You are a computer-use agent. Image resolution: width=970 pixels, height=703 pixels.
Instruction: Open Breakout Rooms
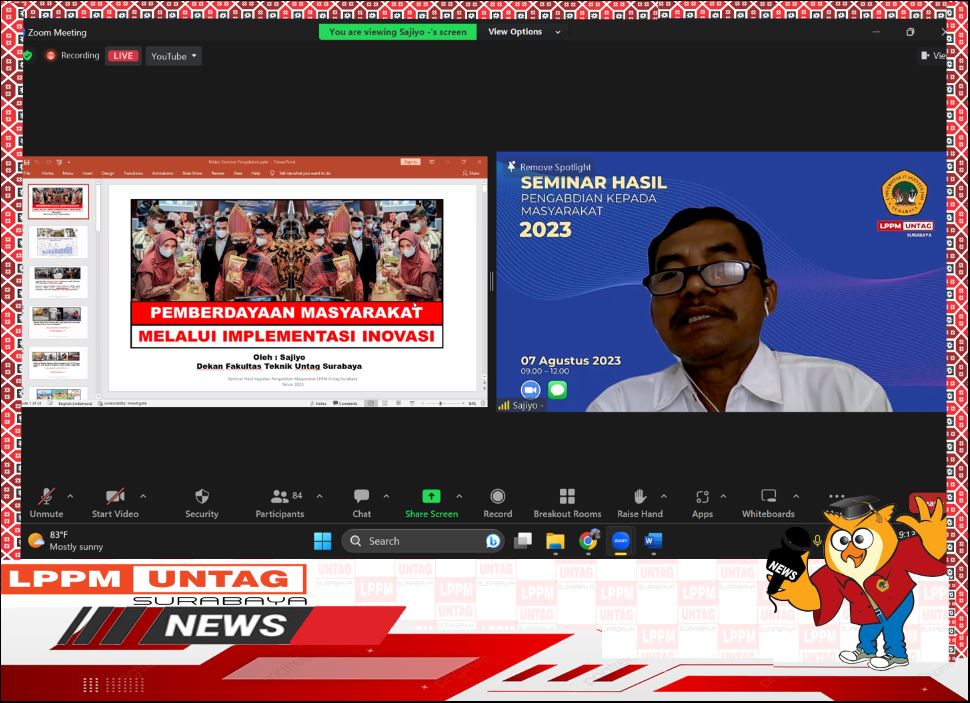(567, 503)
